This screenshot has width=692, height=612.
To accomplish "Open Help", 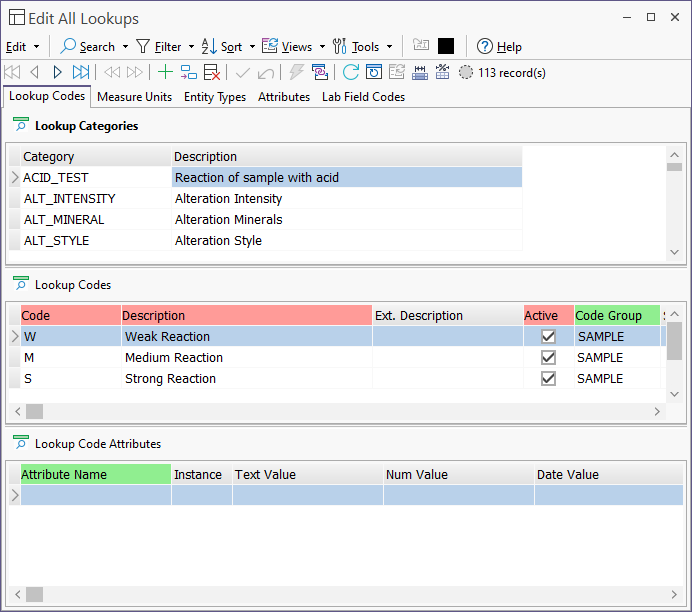I will (499, 46).
